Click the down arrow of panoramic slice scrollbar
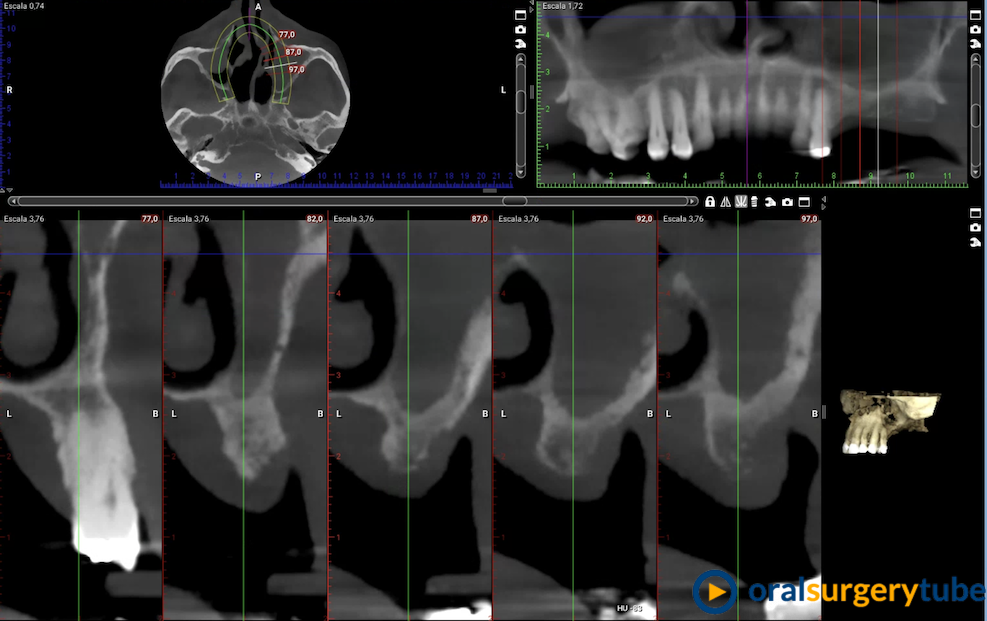 (x=975, y=174)
